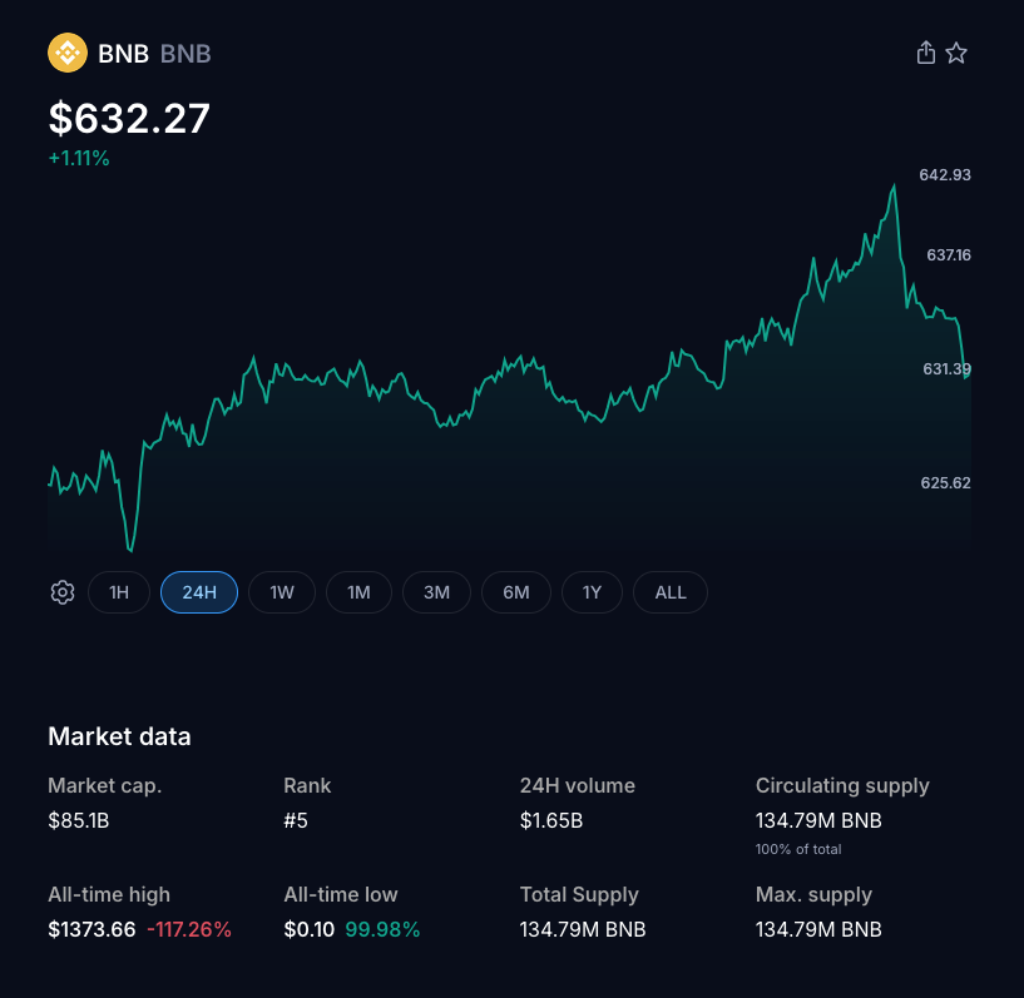Switch to the 6M chart range
Viewport: 1024px width, 998px height.
pyautogui.click(x=516, y=592)
